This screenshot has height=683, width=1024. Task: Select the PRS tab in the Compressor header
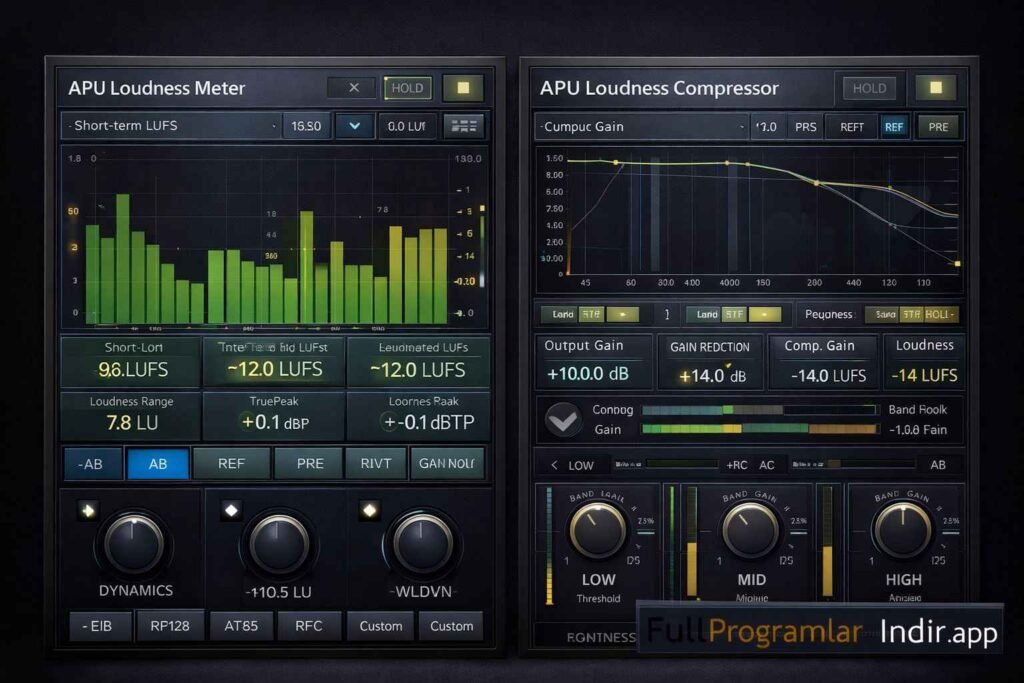[806, 126]
